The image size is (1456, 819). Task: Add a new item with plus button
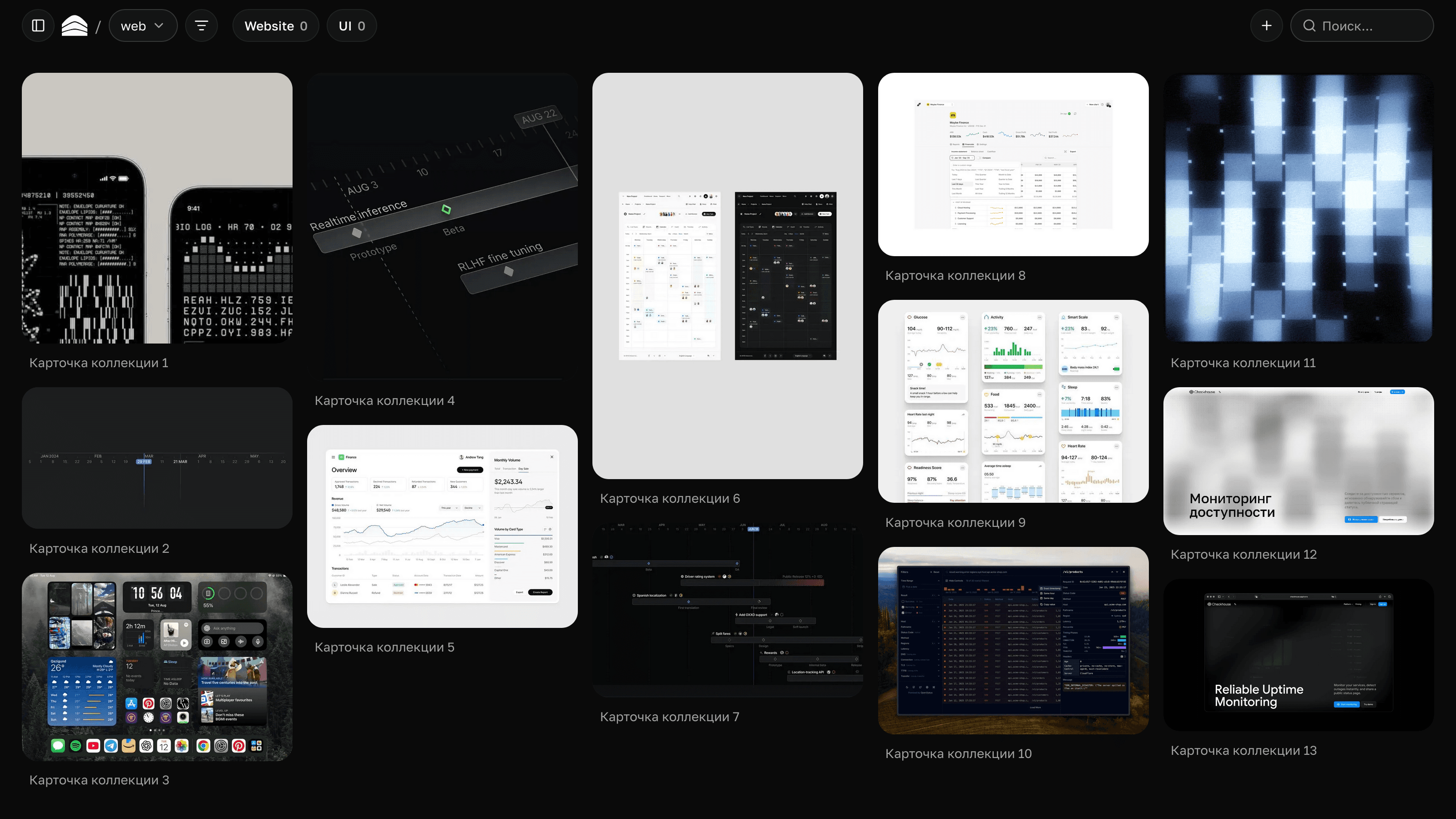tap(1267, 26)
